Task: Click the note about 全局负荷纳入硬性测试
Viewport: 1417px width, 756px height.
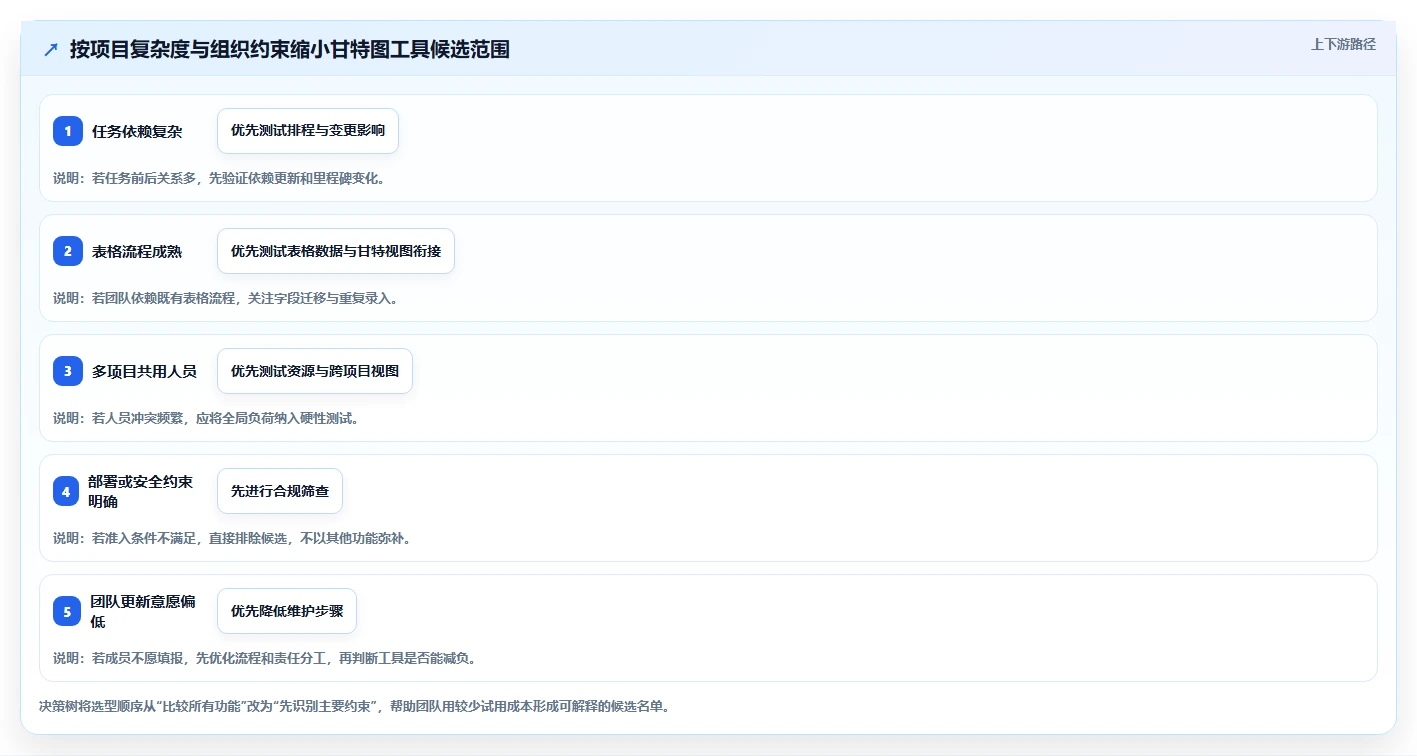Action: (206, 418)
